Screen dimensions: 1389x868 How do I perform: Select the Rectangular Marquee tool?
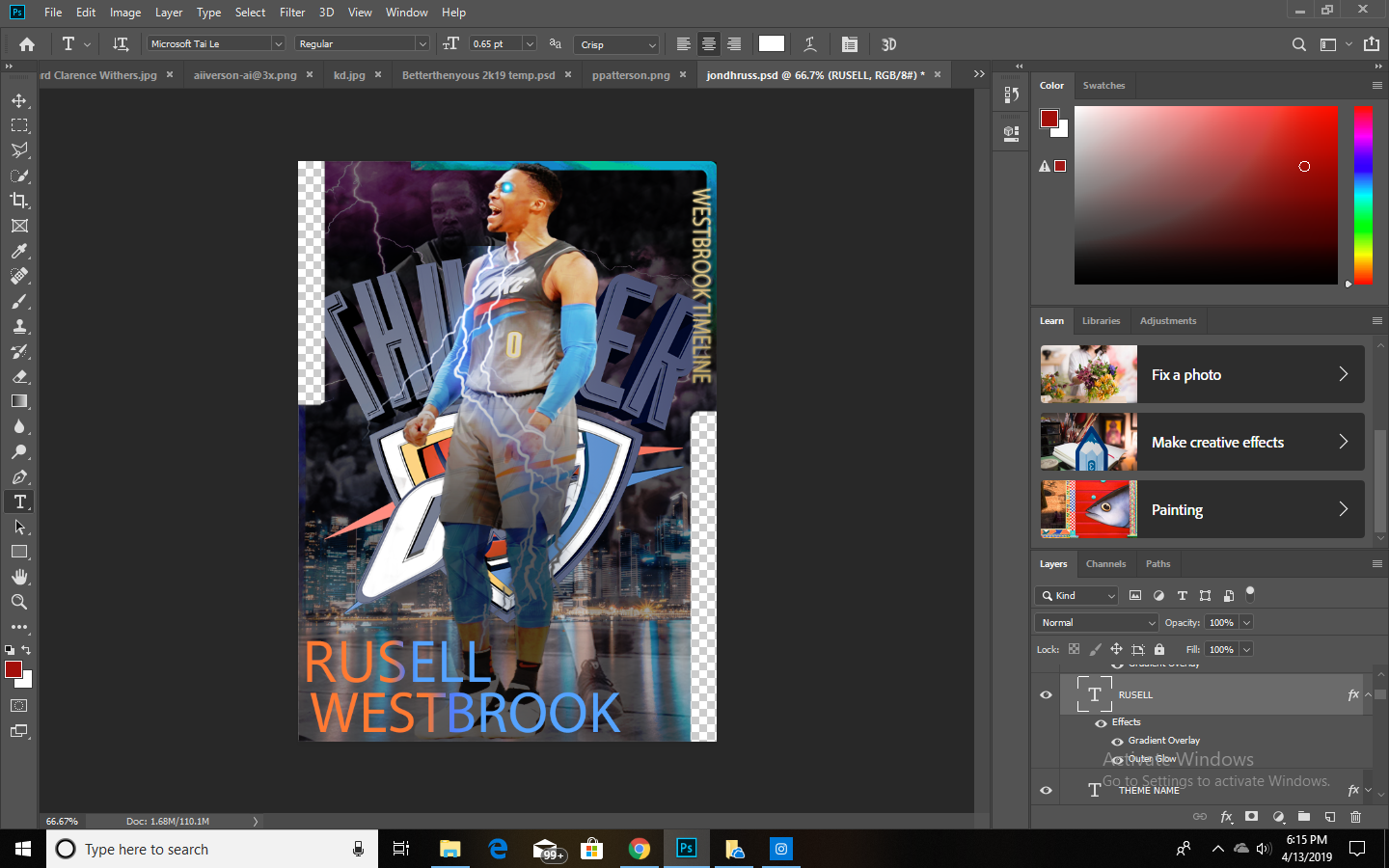[19, 125]
